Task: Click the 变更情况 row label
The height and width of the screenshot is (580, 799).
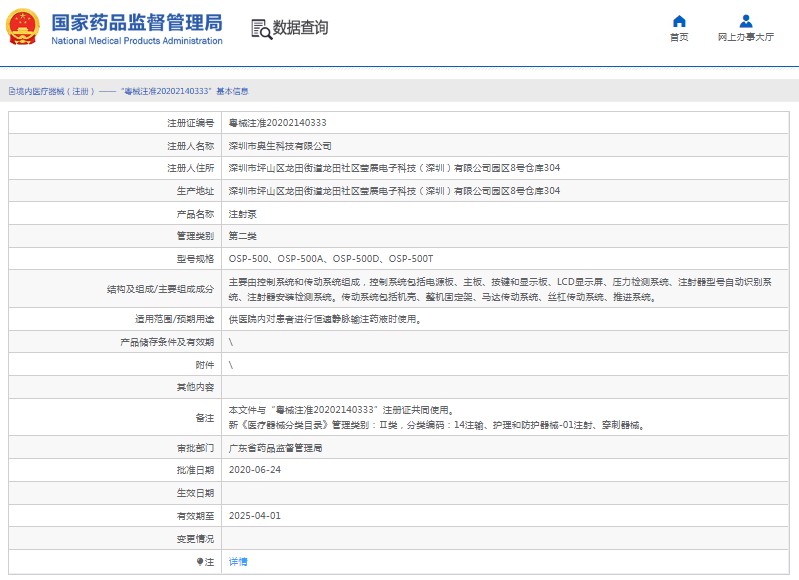Action: pyautogui.click(x=195, y=539)
